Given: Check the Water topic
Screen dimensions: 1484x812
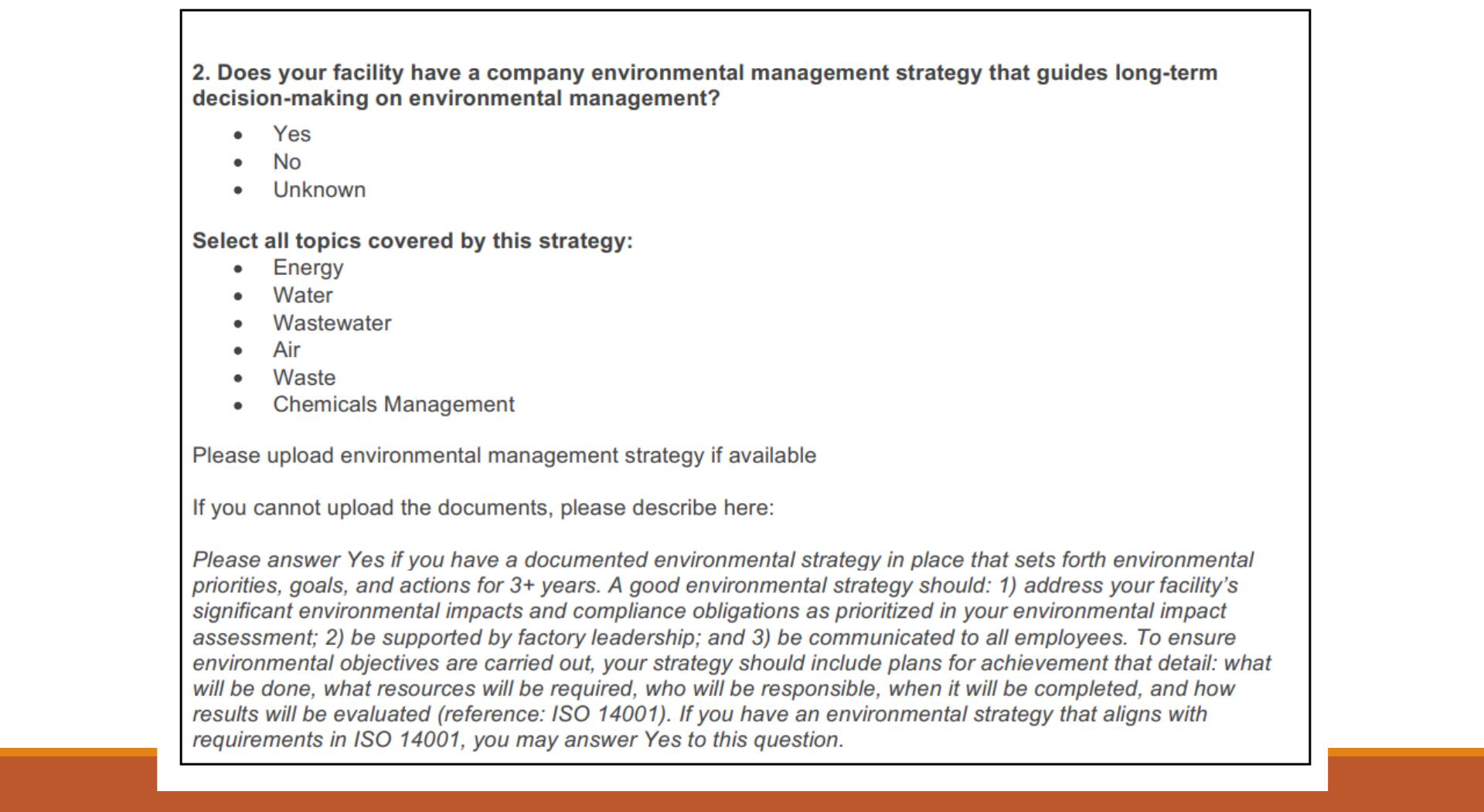Looking at the screenshot, I should [302, 295].
